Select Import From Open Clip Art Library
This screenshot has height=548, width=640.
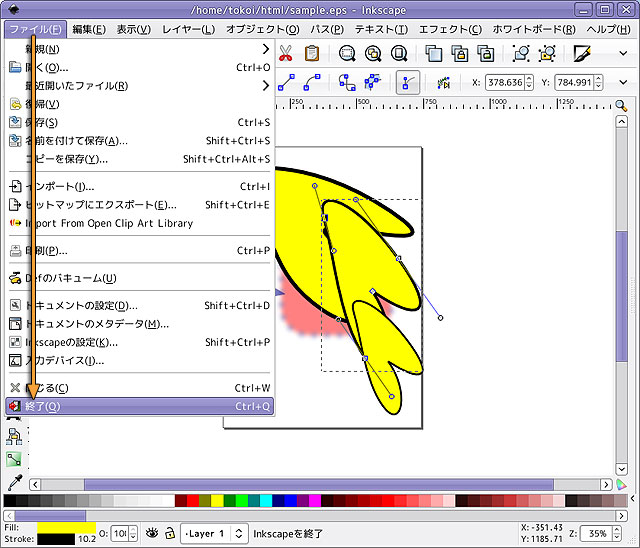point(108,223)
